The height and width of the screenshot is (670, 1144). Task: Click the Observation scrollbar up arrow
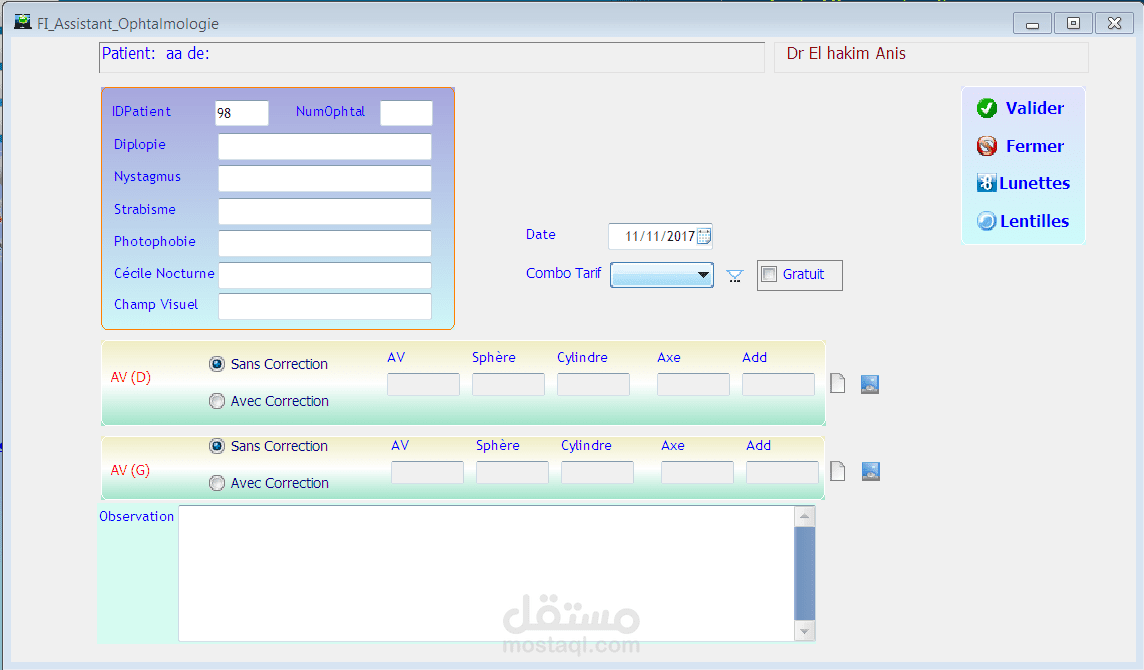[x=805, y=516]
